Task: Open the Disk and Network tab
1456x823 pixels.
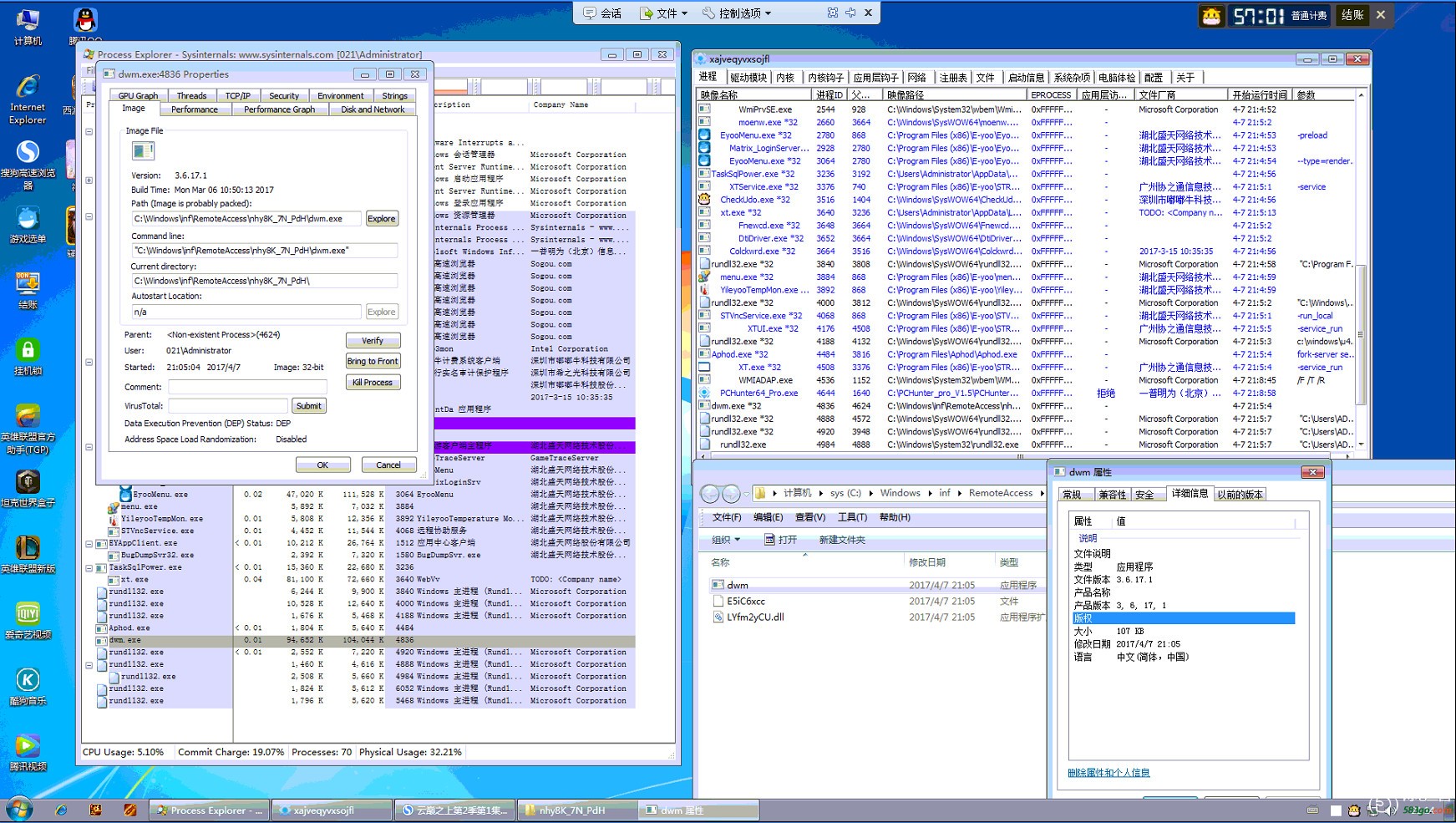Action: pyautogui.click(x=373, y=109)
